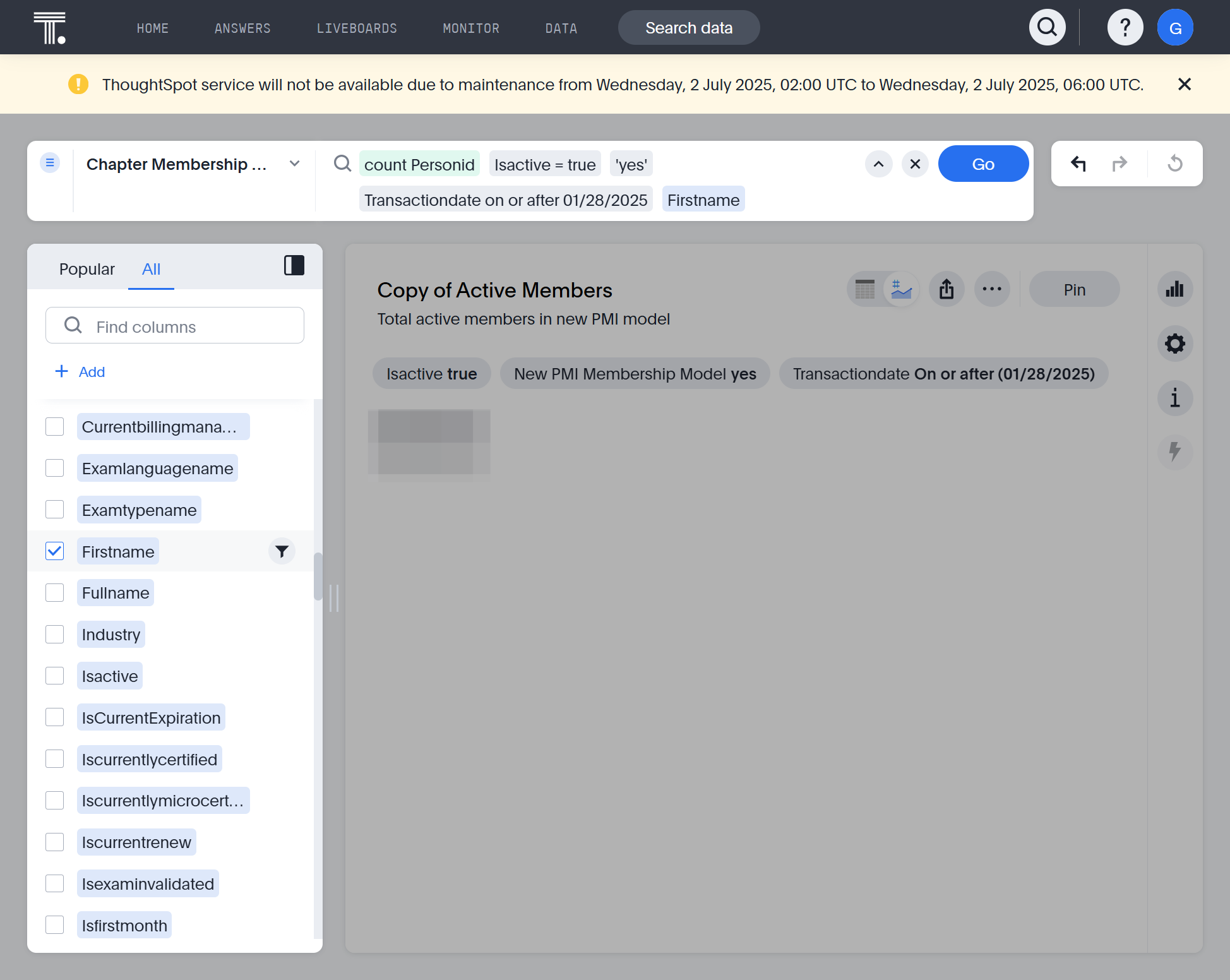The height and width of the screenshot is (980, 1230).
Task: Filter by the Firstname column
Action: 282,551
